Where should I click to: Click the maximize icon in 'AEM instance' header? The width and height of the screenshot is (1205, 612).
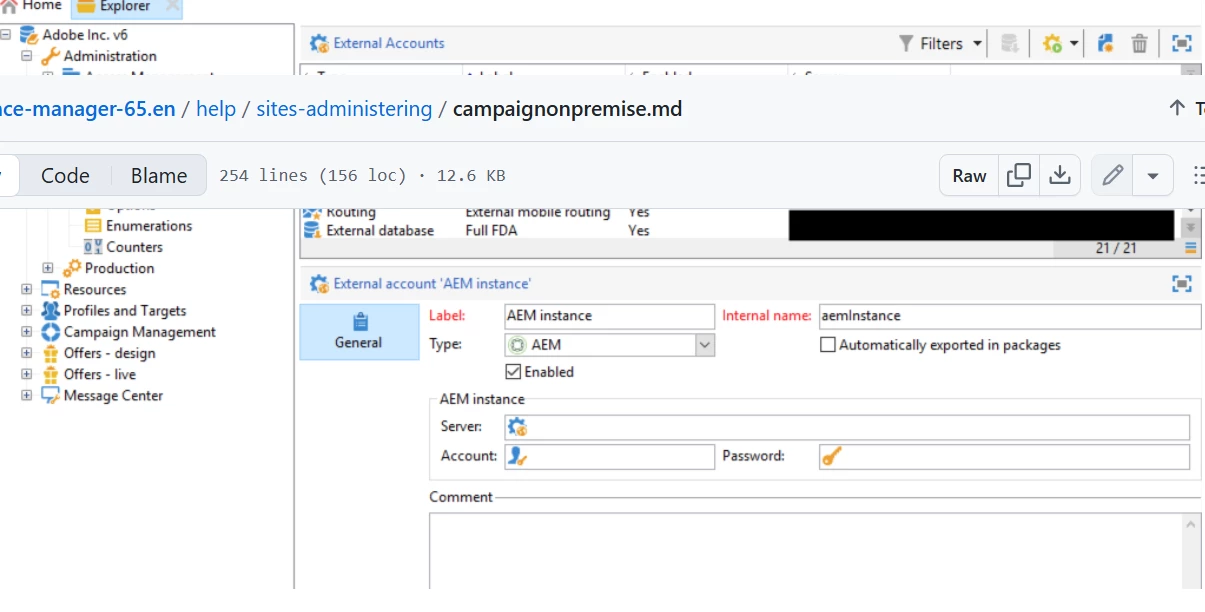1182,284
